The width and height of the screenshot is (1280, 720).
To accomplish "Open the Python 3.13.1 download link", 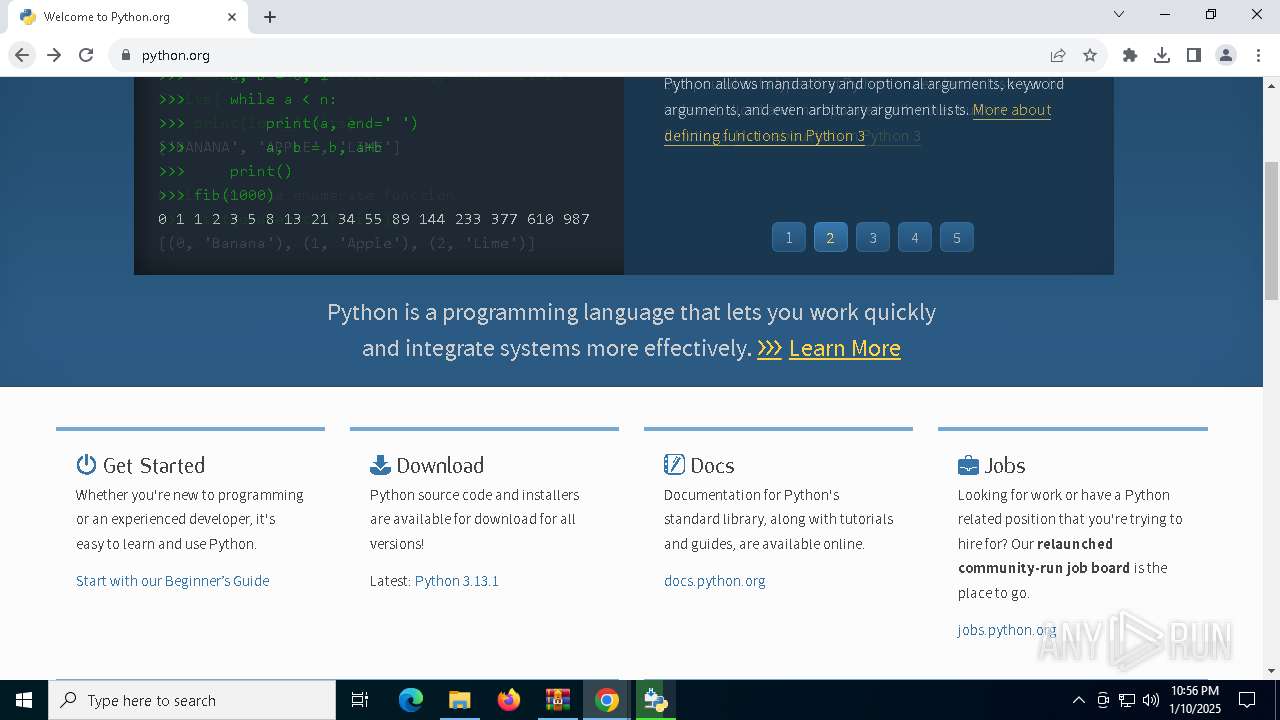I will [456, 581].
